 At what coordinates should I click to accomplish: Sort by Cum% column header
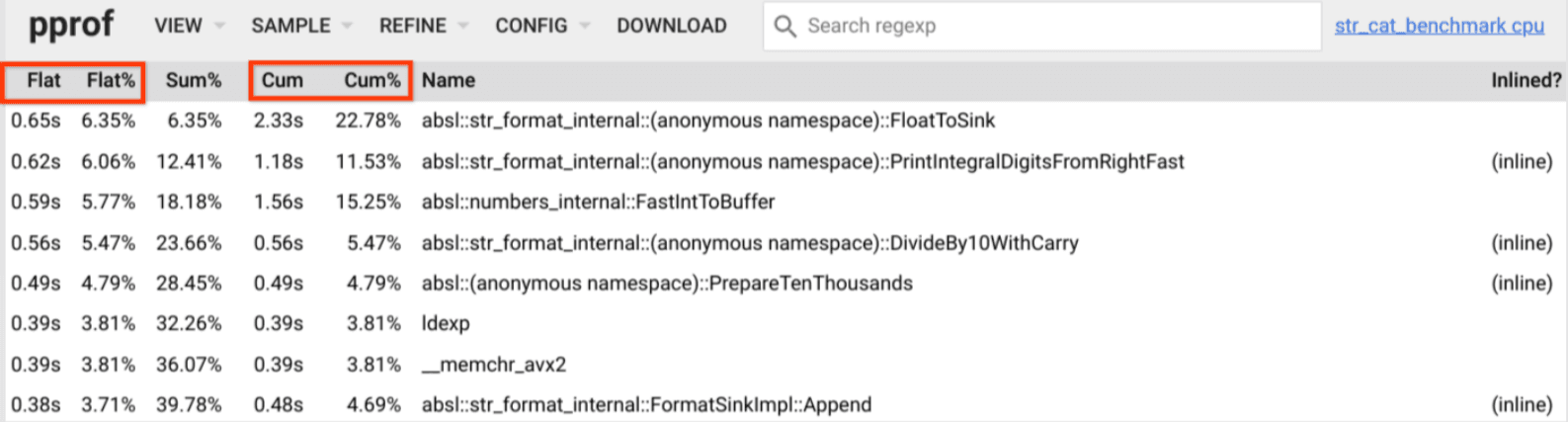(372, 81)
